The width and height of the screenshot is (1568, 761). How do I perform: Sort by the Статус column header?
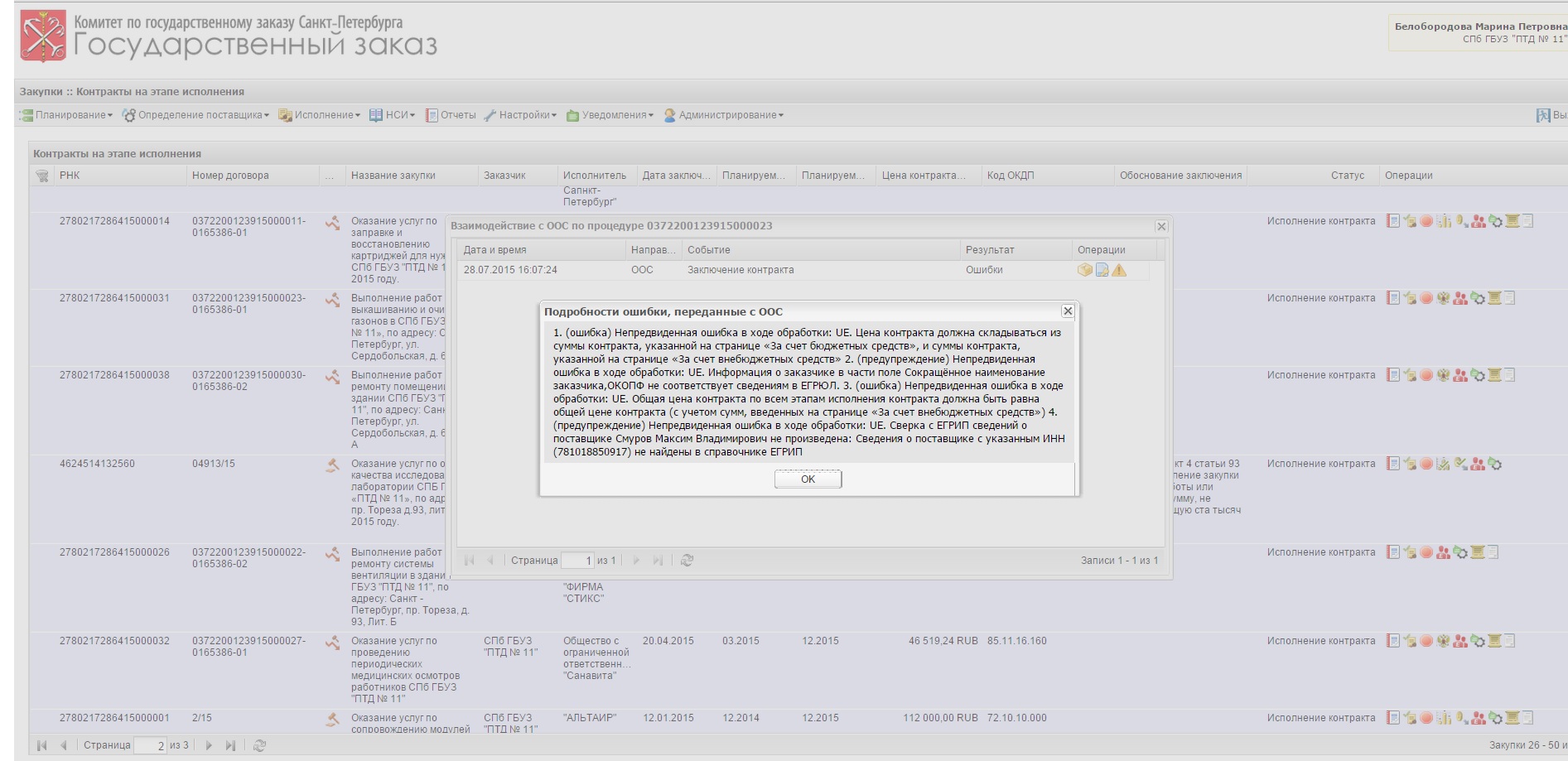coord(1314,176)
